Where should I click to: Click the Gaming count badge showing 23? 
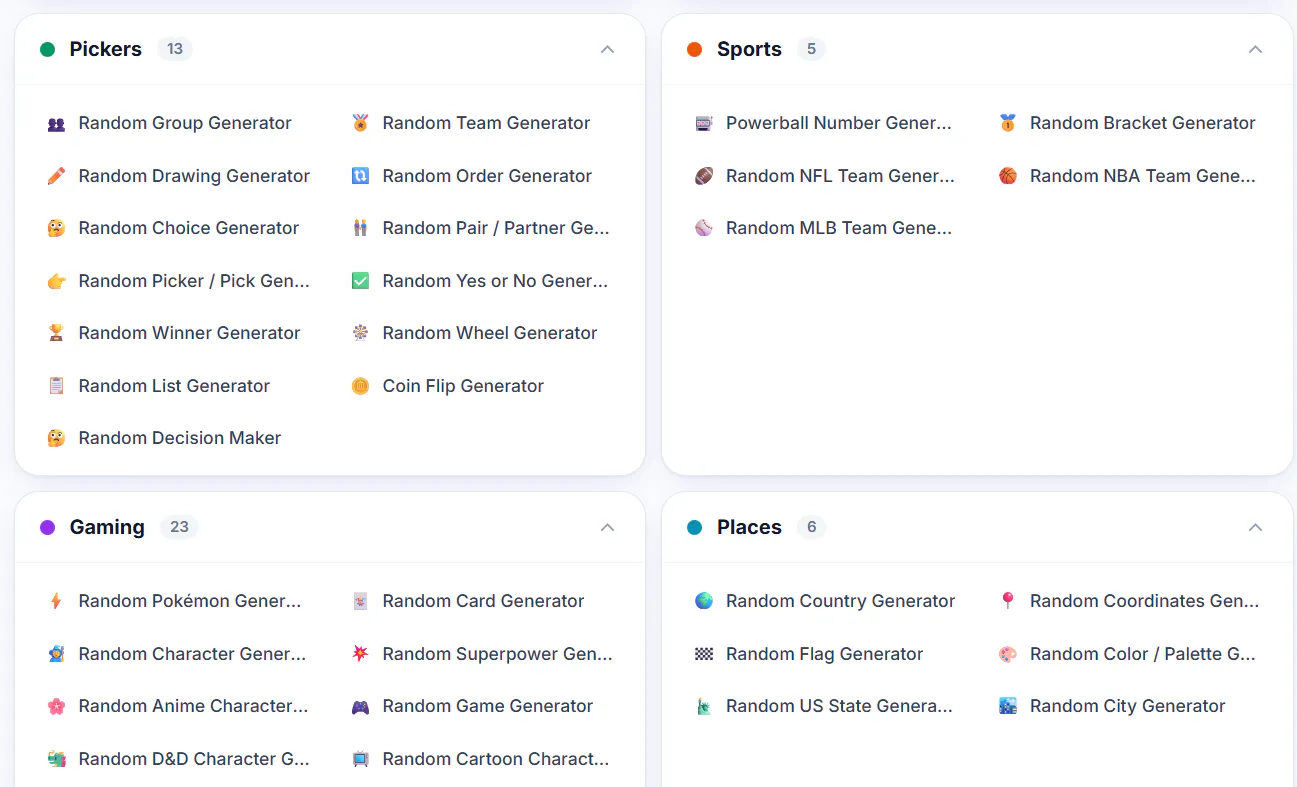(179, 527)
